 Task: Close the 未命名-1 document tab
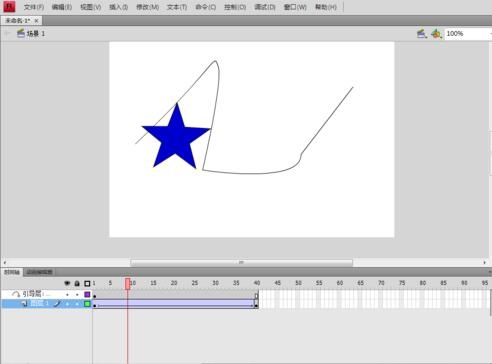click(x=36, y=21)
